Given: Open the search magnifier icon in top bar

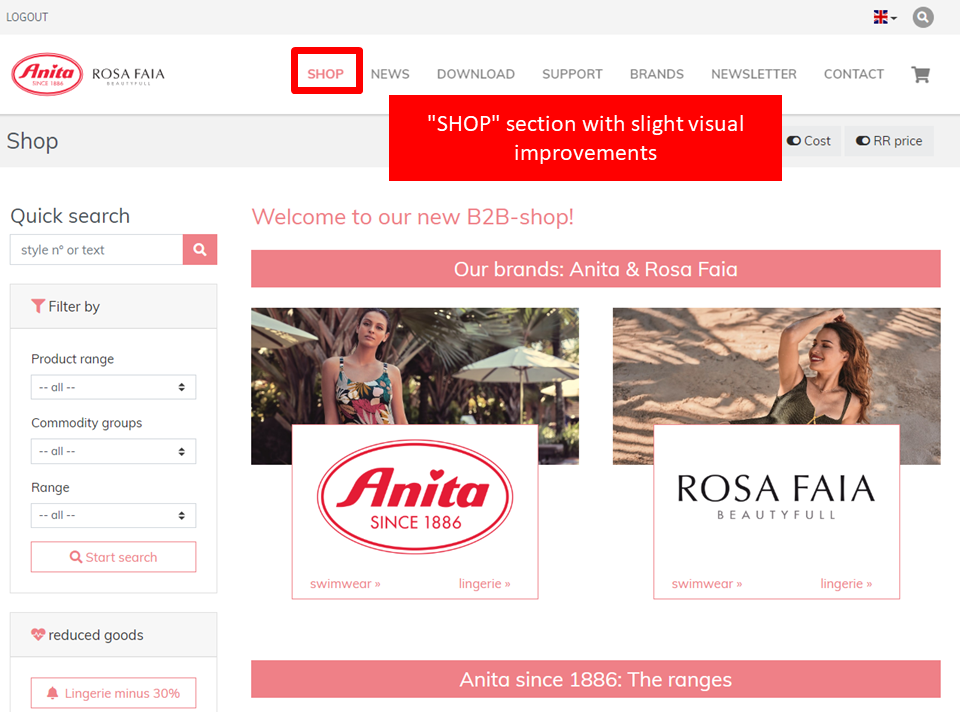Looking at the screenshot, I should (922, 17).
